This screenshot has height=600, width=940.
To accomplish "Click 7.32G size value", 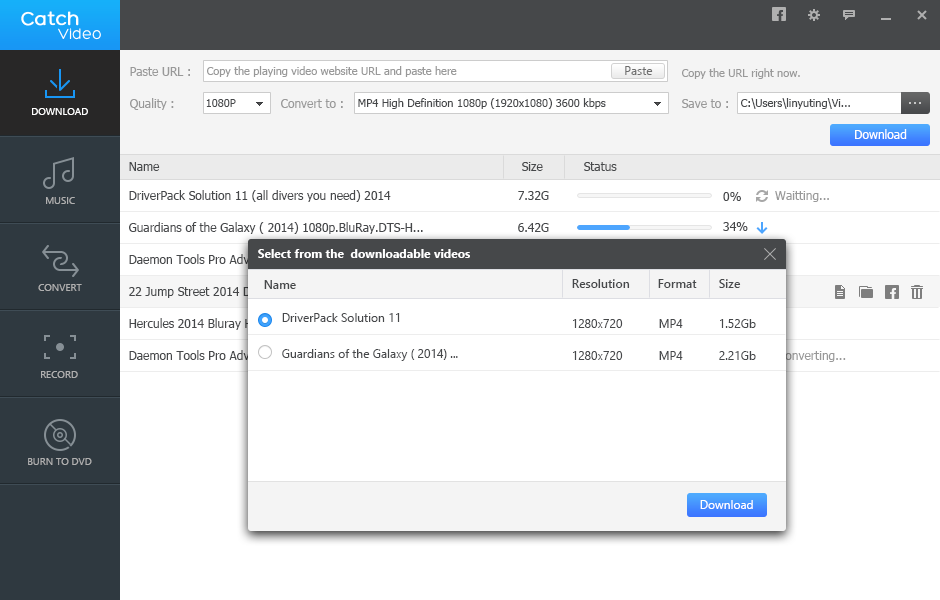I will [533, 195].
